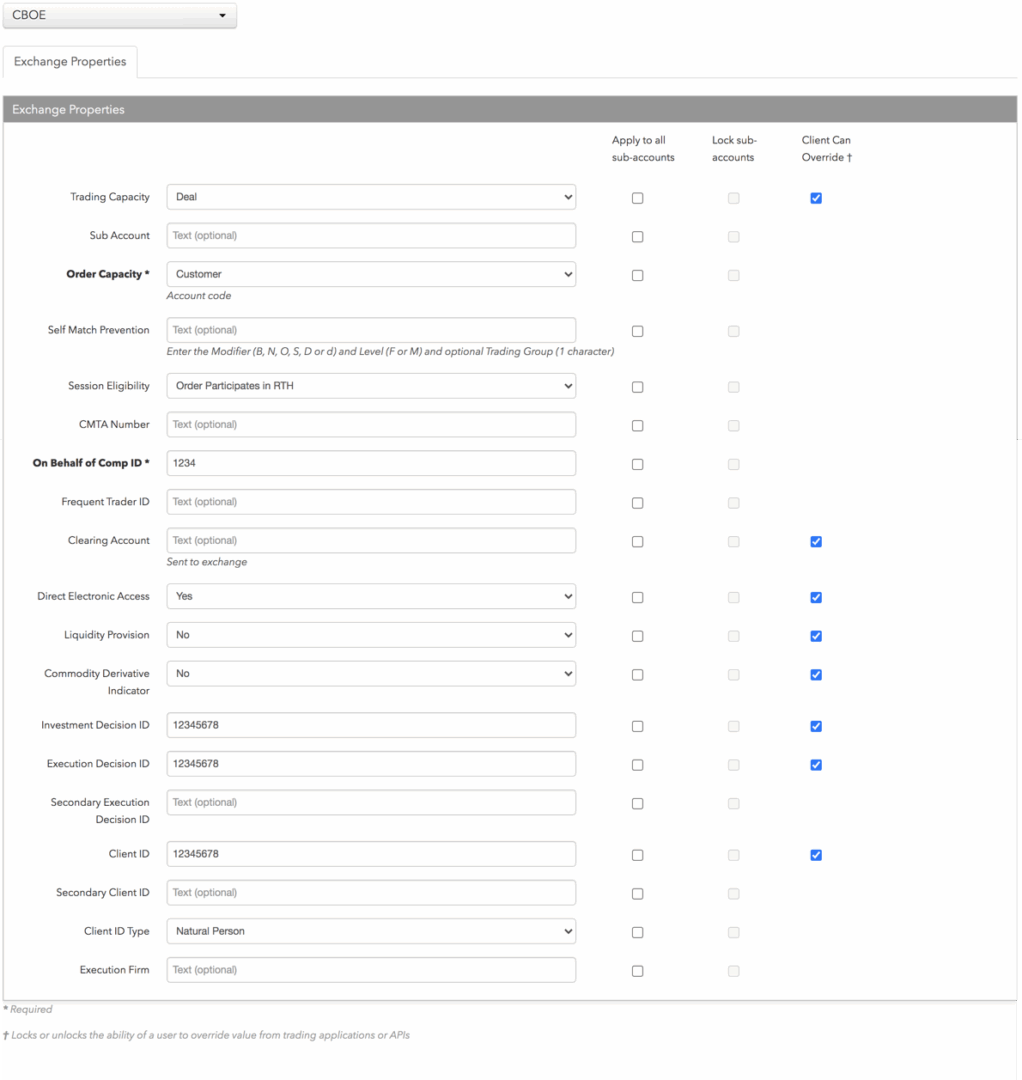This screenshot has width=1022, height=1080.
Task: Expand the Session Eligibility dropdown
Action: click(x=371, y=386)
